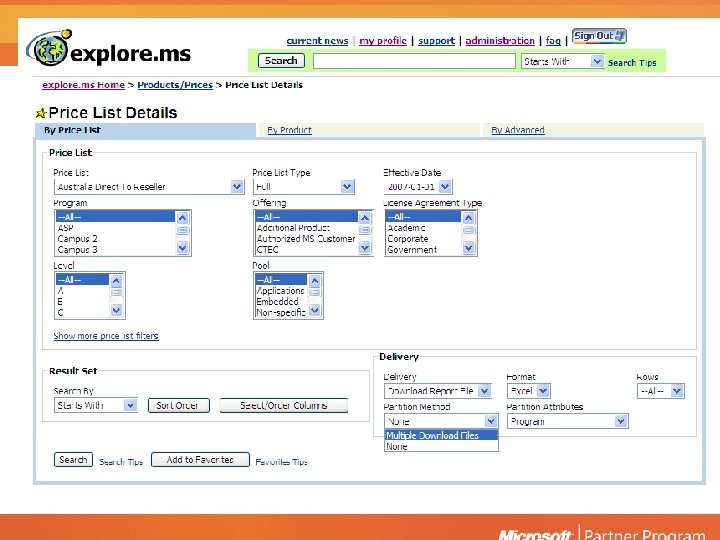Open the Price List Type dropdown
The image size is (720, 540).
coord(304,186)
